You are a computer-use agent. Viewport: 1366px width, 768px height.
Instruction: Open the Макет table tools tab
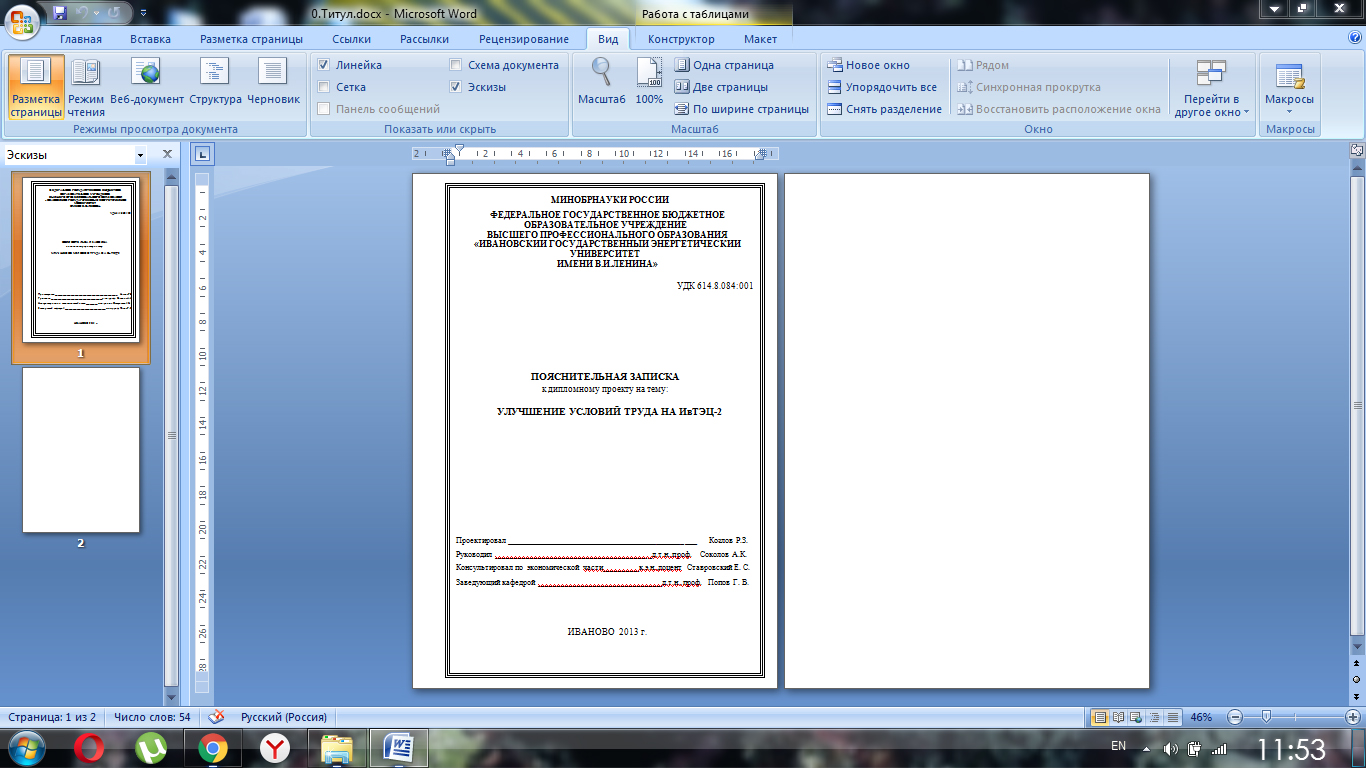click(x=760, y=39)
